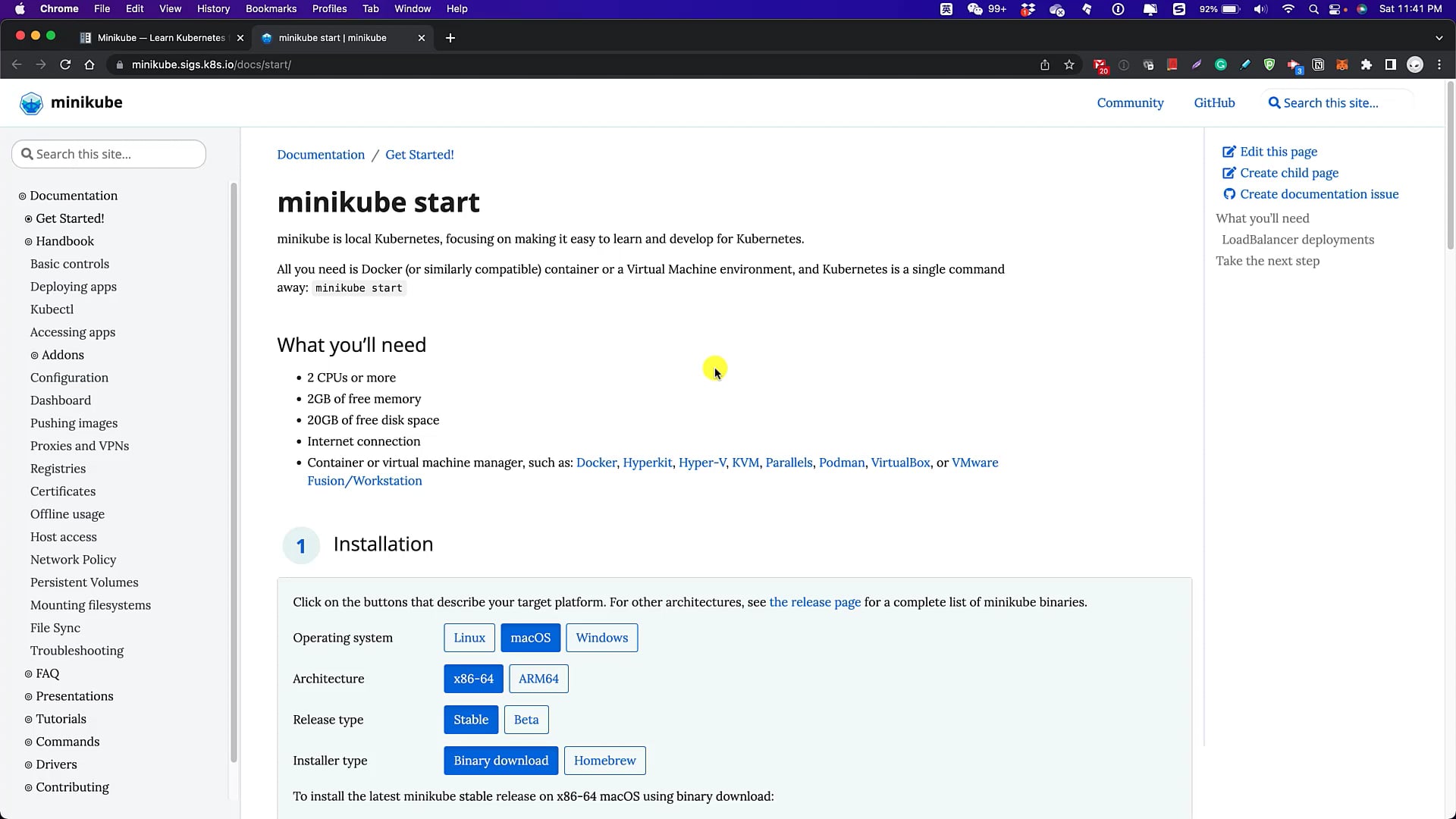Expand the Commands sidebar section
1456x819 pixels.
(67, 742)
